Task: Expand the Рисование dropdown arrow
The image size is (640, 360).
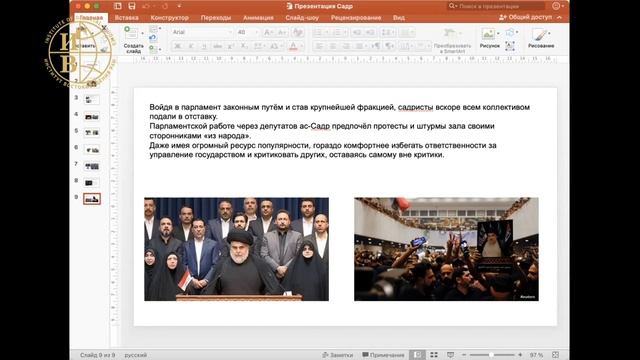Action: [550, 33]
